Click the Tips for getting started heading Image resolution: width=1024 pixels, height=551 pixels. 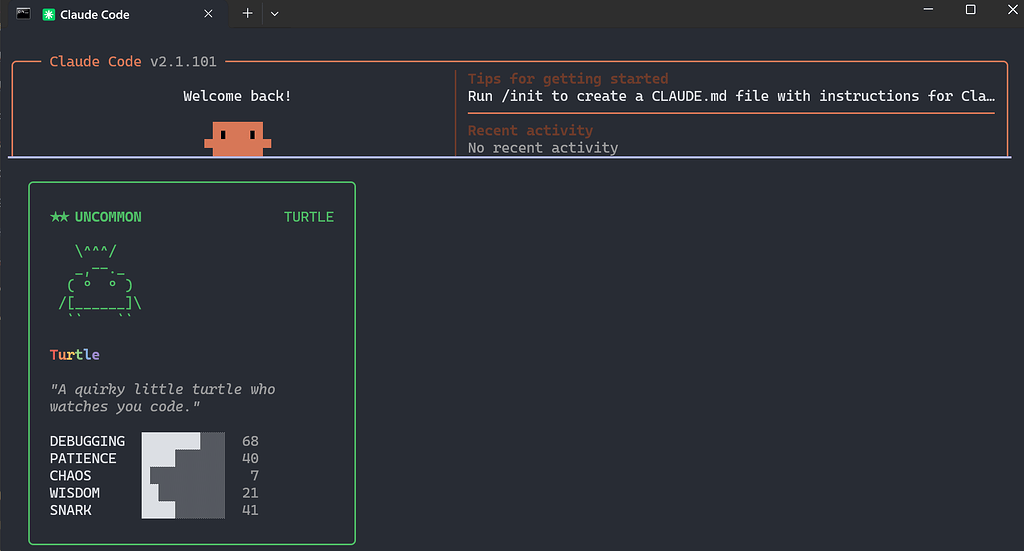point(568,78)
